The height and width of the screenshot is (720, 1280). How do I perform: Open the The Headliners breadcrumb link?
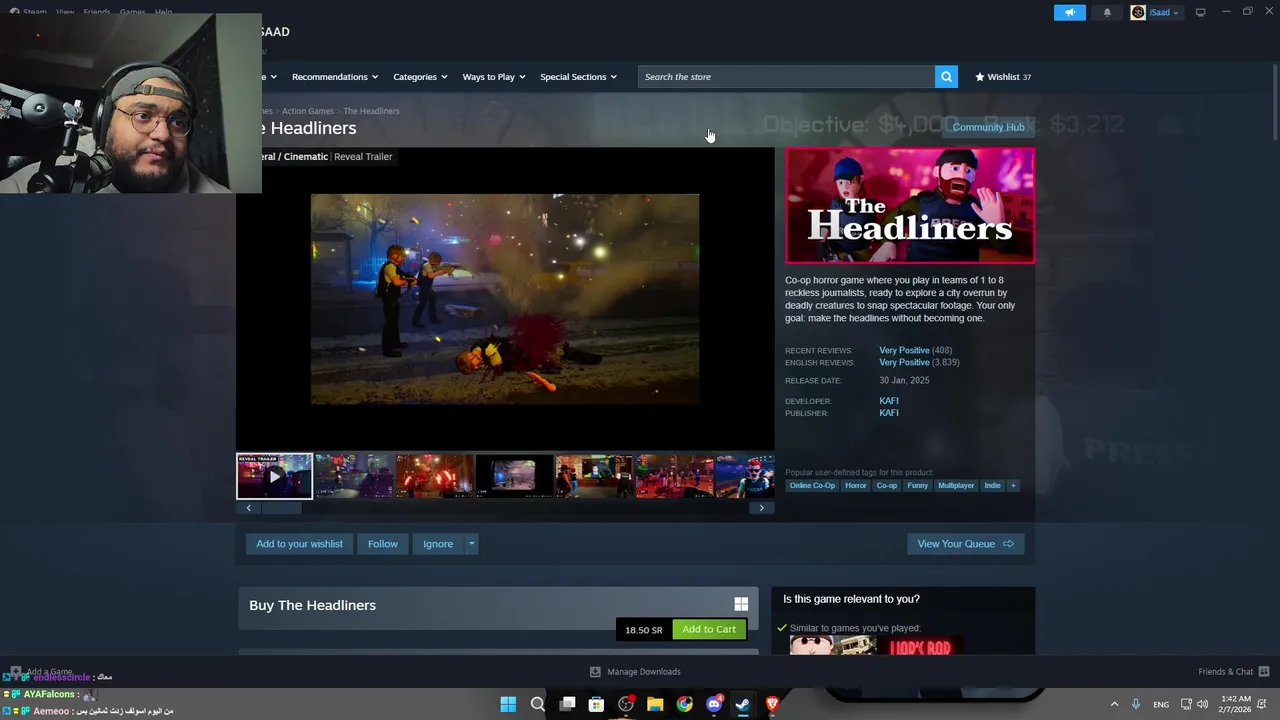[371, 111]
